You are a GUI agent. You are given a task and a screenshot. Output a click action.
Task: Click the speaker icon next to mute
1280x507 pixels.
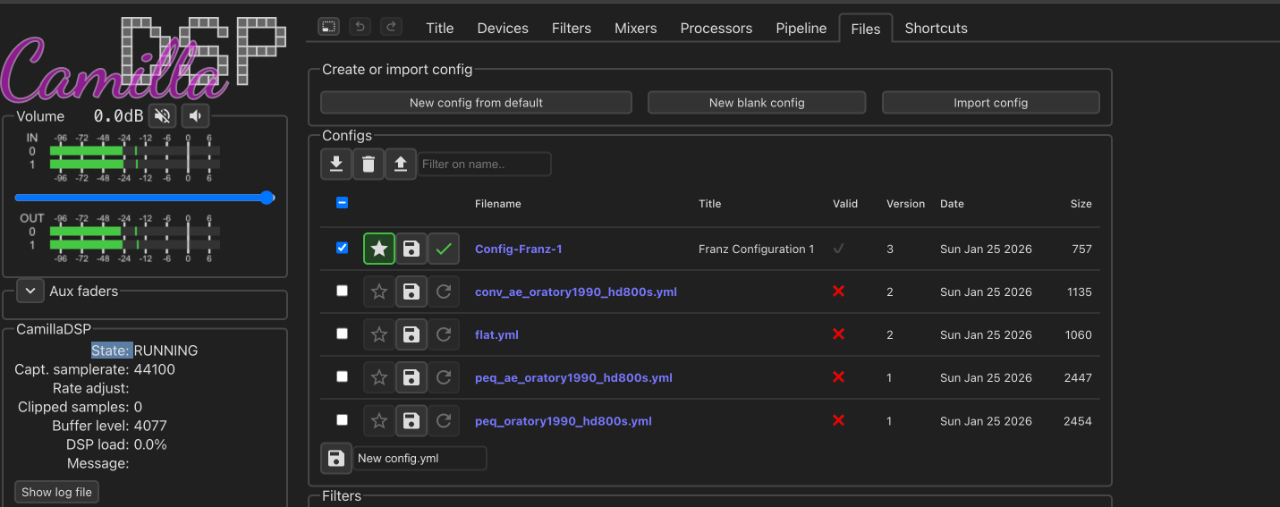(x=195, y=116)
